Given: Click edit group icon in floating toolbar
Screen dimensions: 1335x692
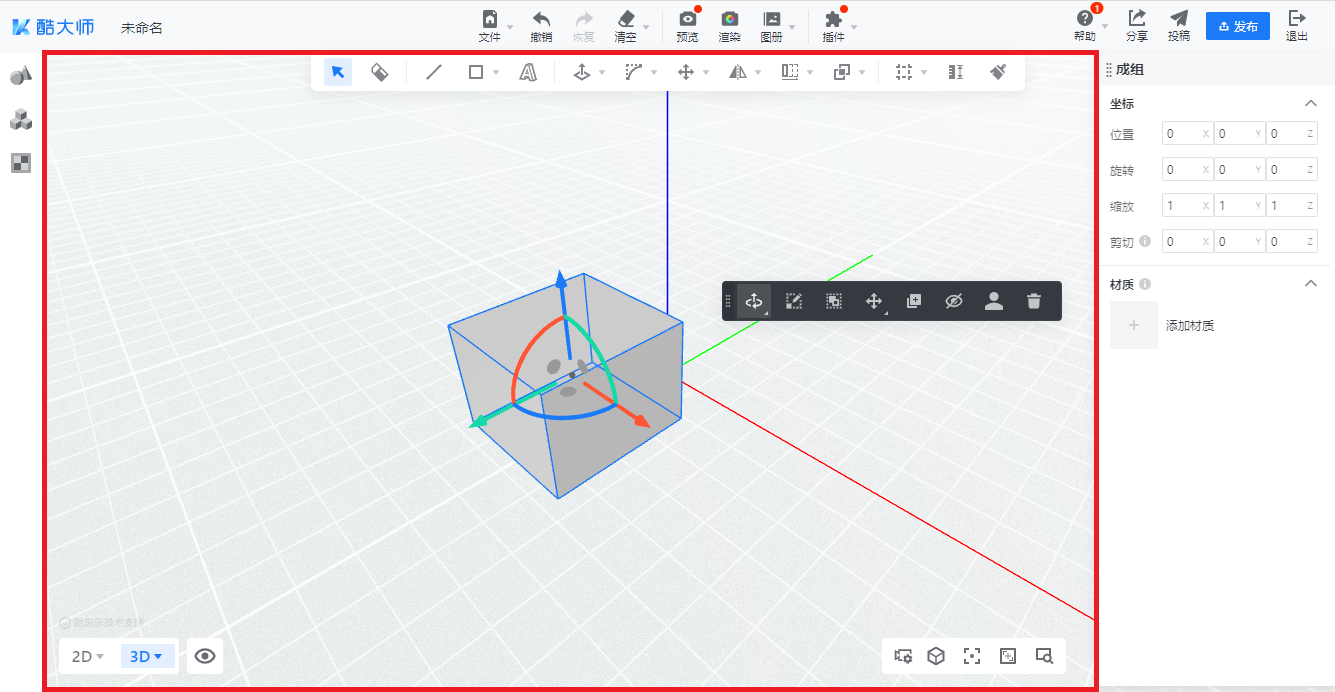Looking at the screenshot, I should [794, 301].
